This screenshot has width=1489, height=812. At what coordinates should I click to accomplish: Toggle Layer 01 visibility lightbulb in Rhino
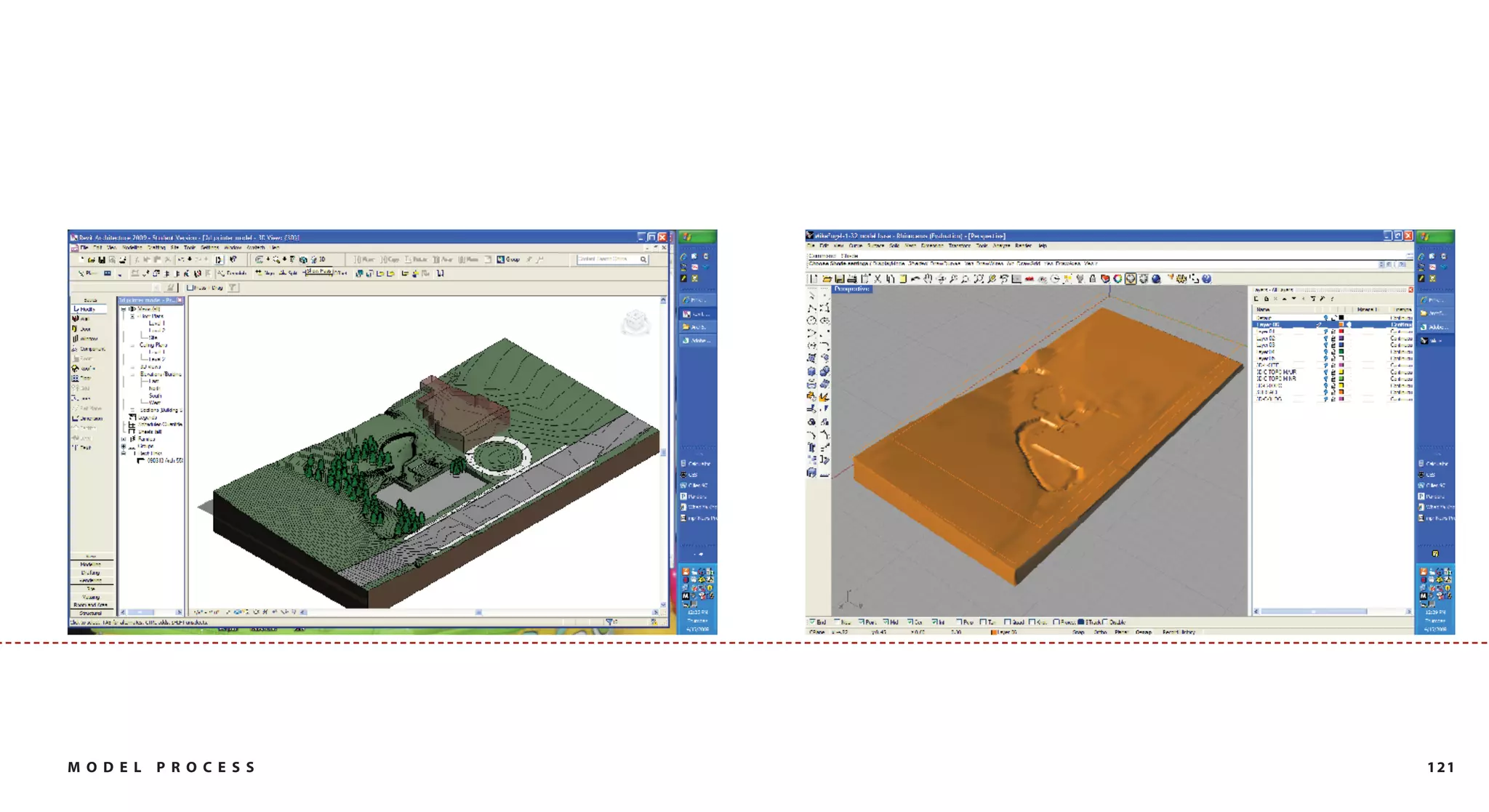(1325, 331)
